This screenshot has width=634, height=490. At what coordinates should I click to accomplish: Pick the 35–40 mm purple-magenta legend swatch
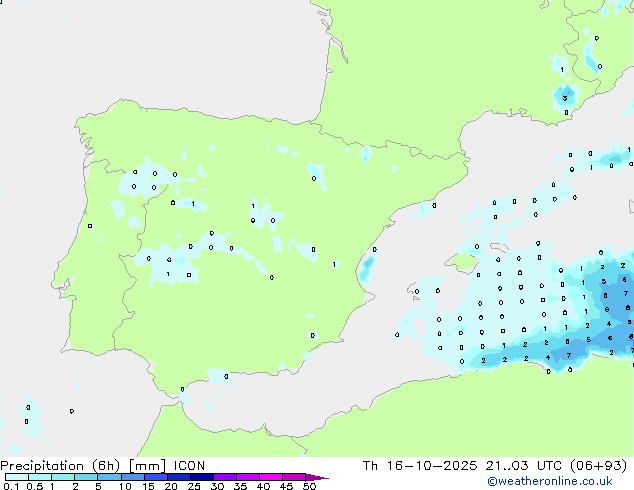247,477
